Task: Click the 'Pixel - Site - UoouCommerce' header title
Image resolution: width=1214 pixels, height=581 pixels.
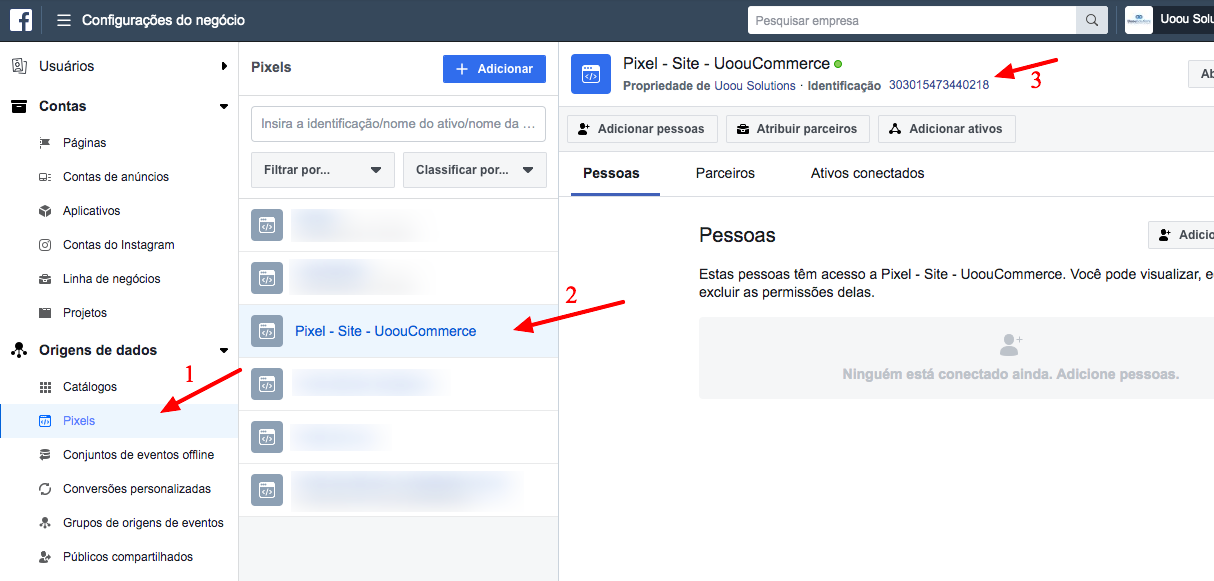Action: (x=726, y=63)
